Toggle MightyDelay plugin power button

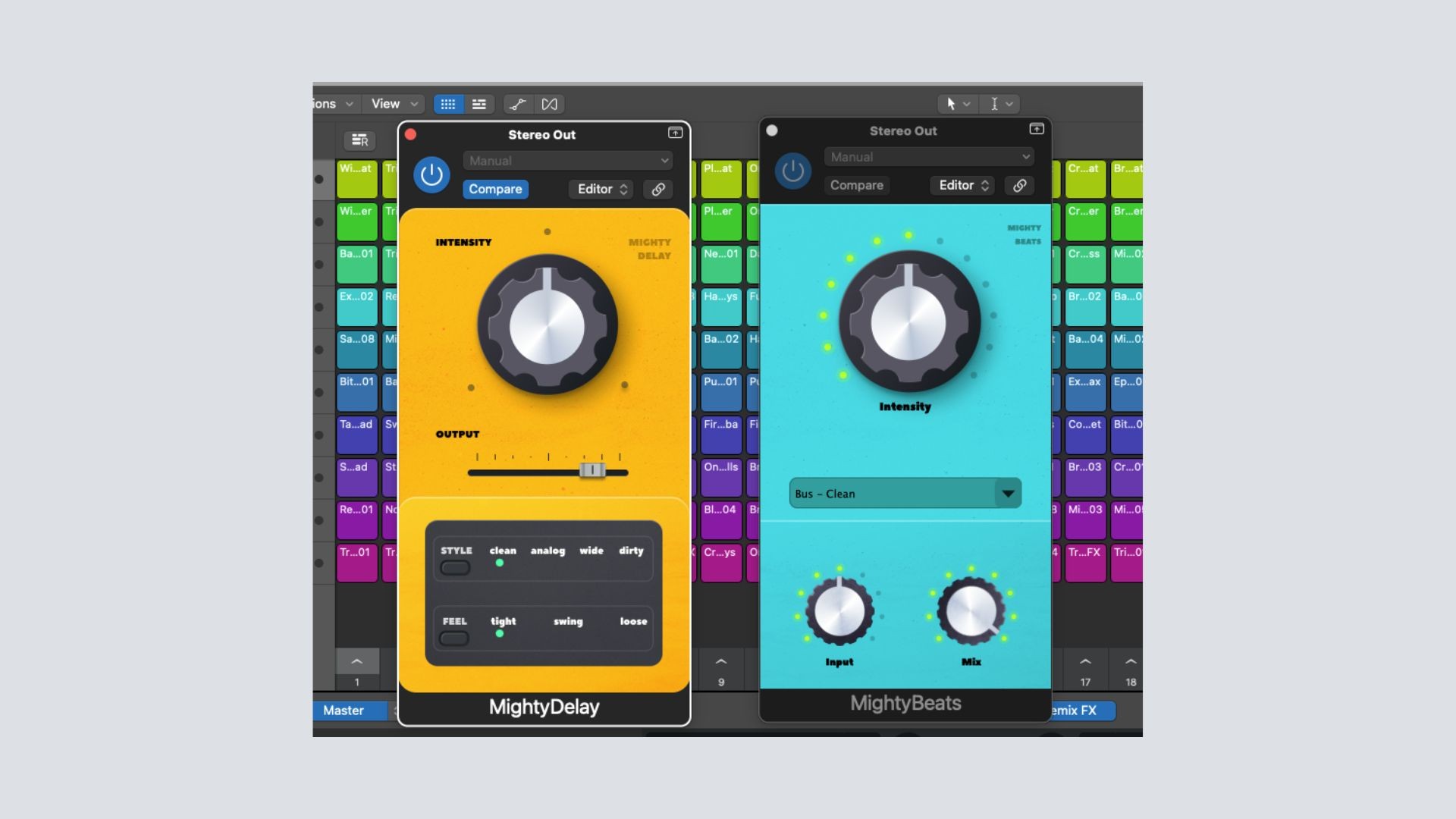[431, 175]
